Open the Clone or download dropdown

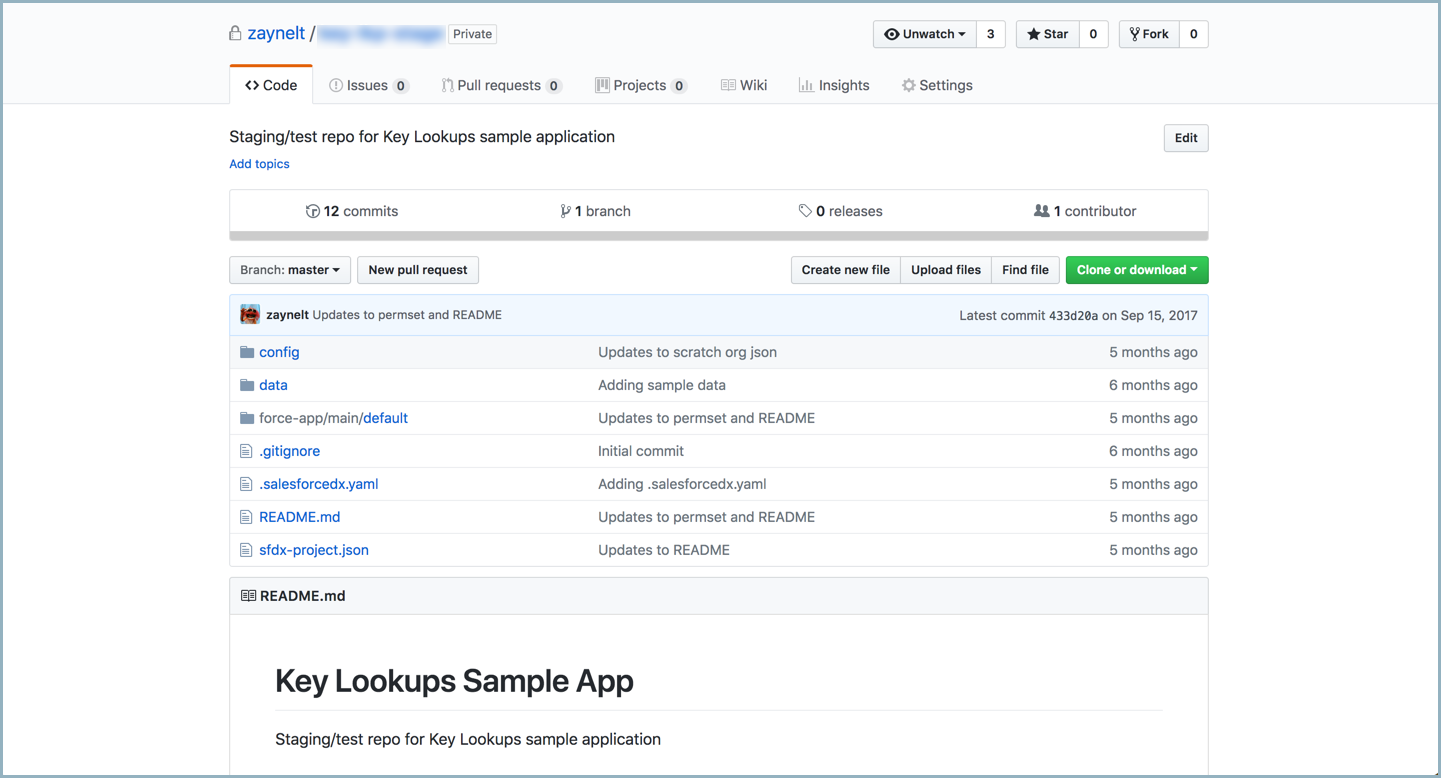[1136, 270]
